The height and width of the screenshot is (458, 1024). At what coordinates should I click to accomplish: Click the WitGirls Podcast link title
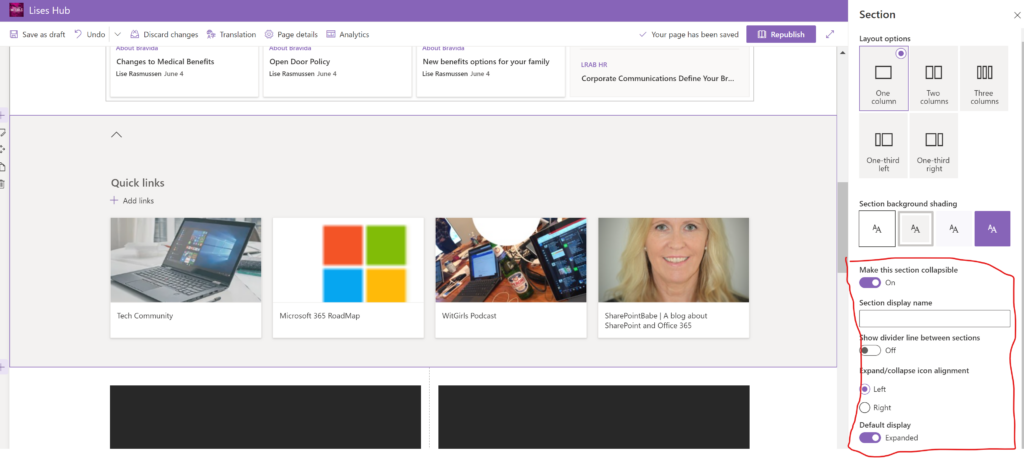tap(469, 316)
